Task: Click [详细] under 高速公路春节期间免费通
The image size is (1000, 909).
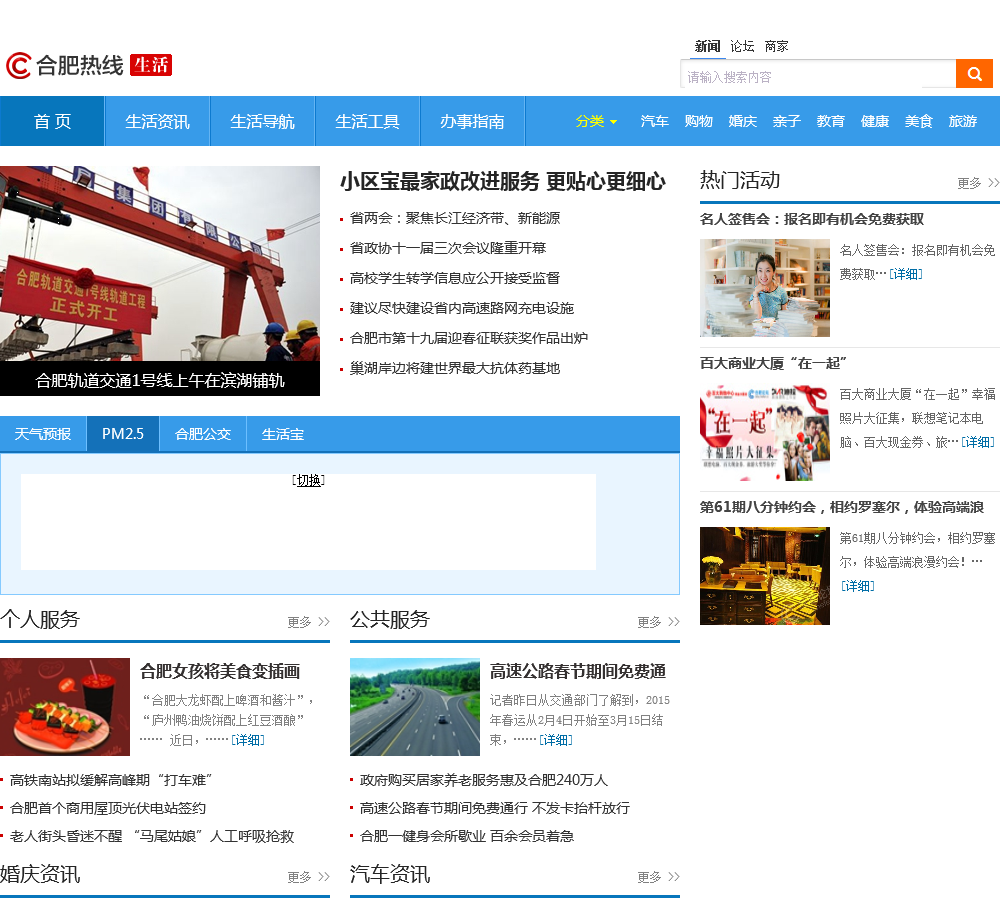Action: click(x=555, y=740)
